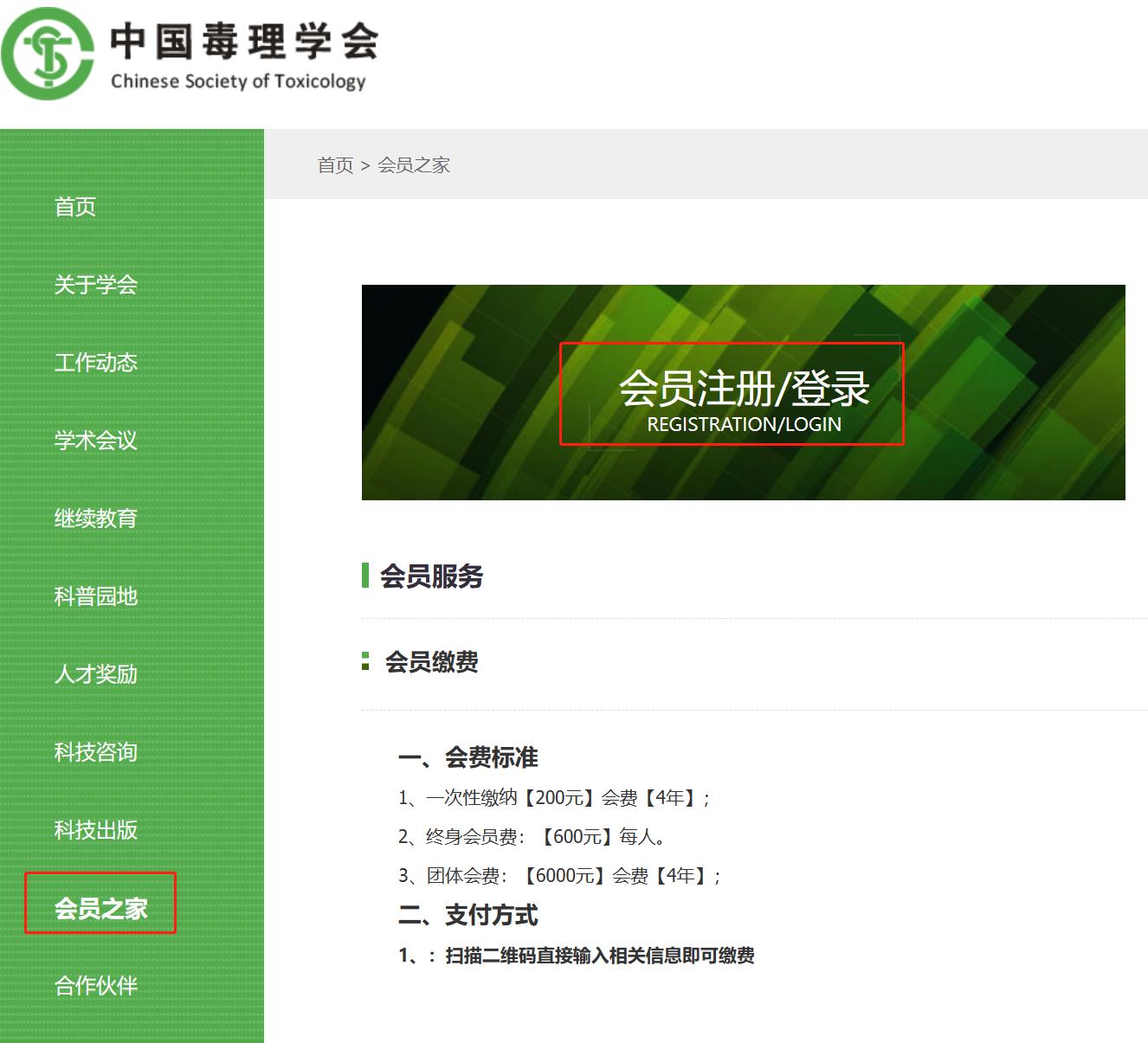1148x1043 pixels.
Task: Open the 关于学会 sidebar item
Action: pyautogui.click(x=95, y=285)
